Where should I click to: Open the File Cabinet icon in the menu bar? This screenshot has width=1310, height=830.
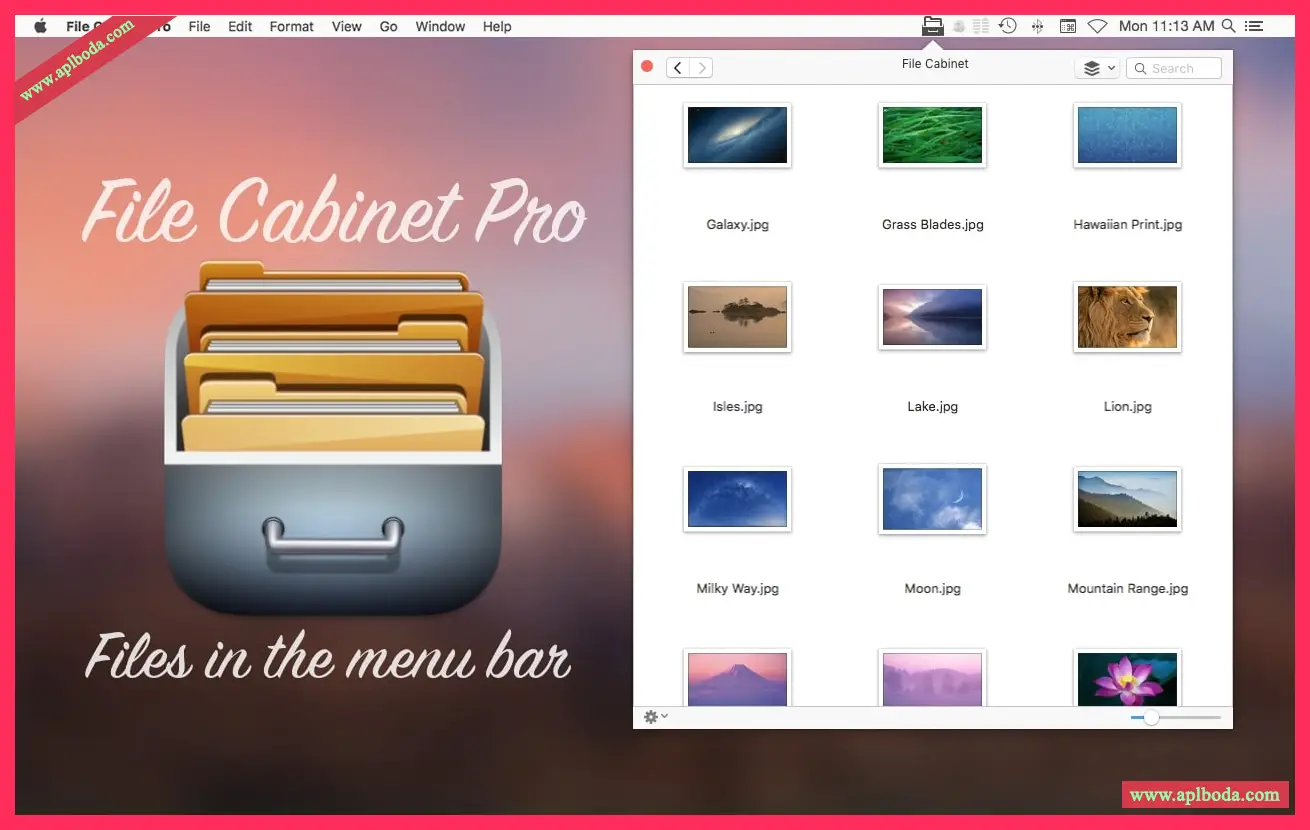[932, 26]
